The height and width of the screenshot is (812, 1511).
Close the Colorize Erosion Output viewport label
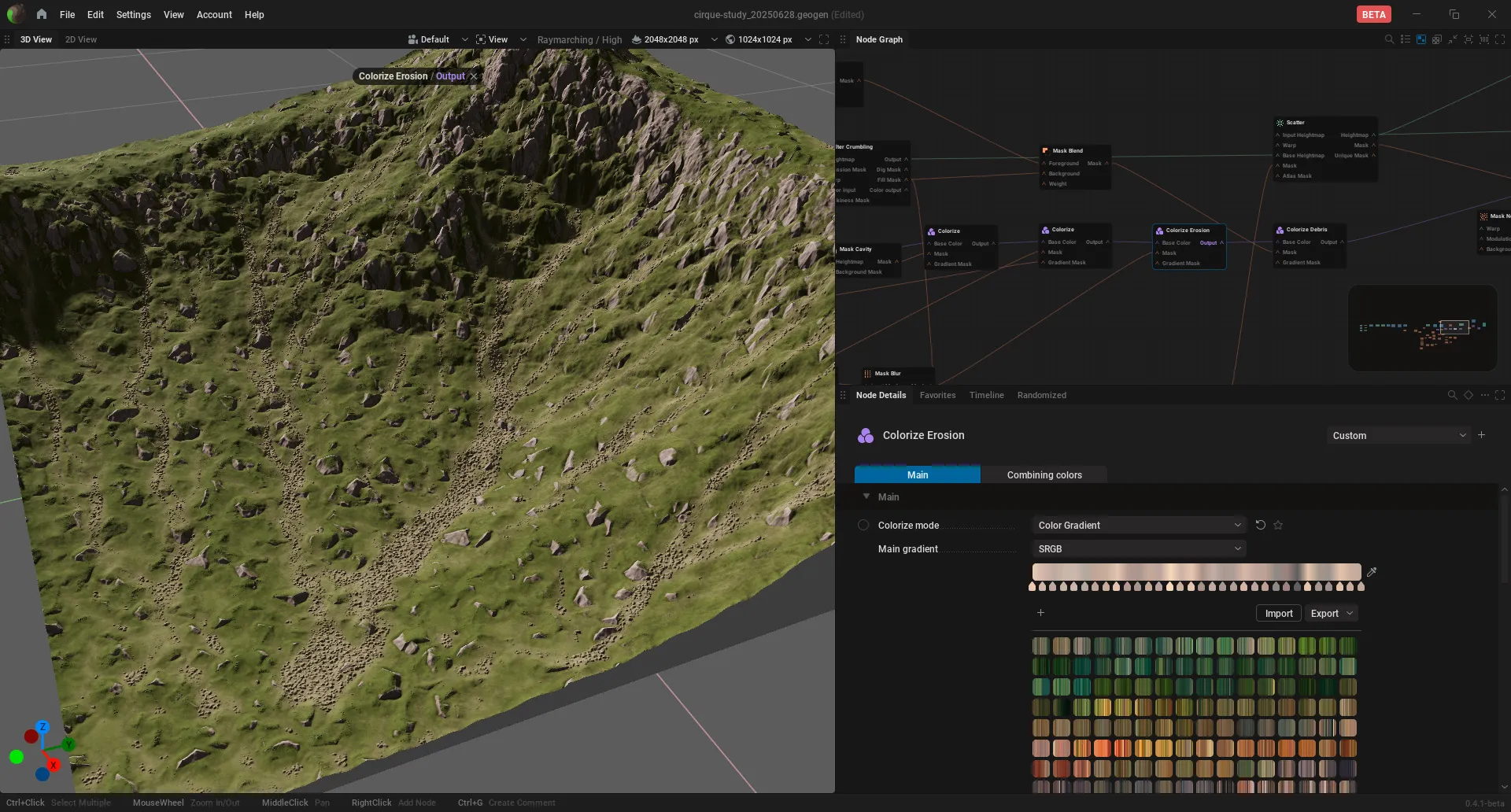coord(474,76)
